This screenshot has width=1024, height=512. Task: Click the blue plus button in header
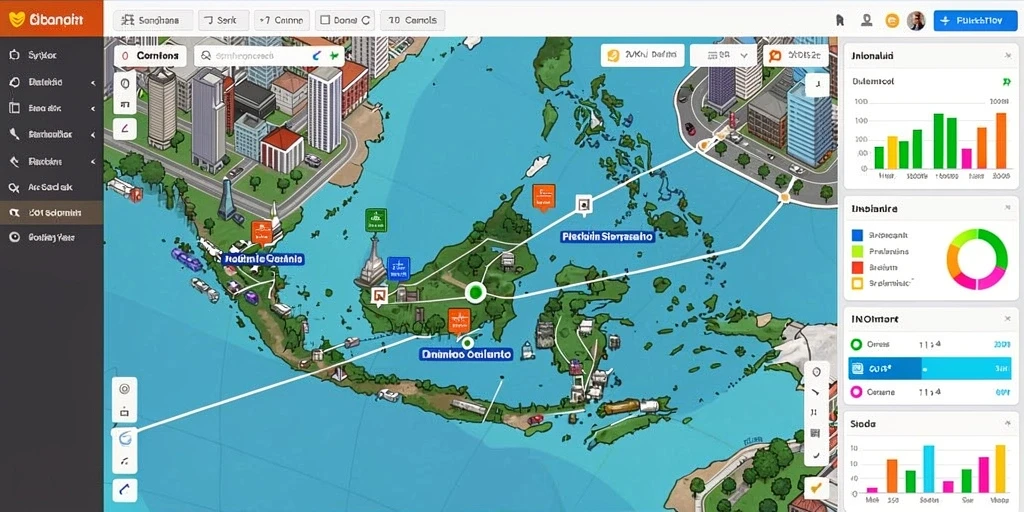tap(976, 21)
